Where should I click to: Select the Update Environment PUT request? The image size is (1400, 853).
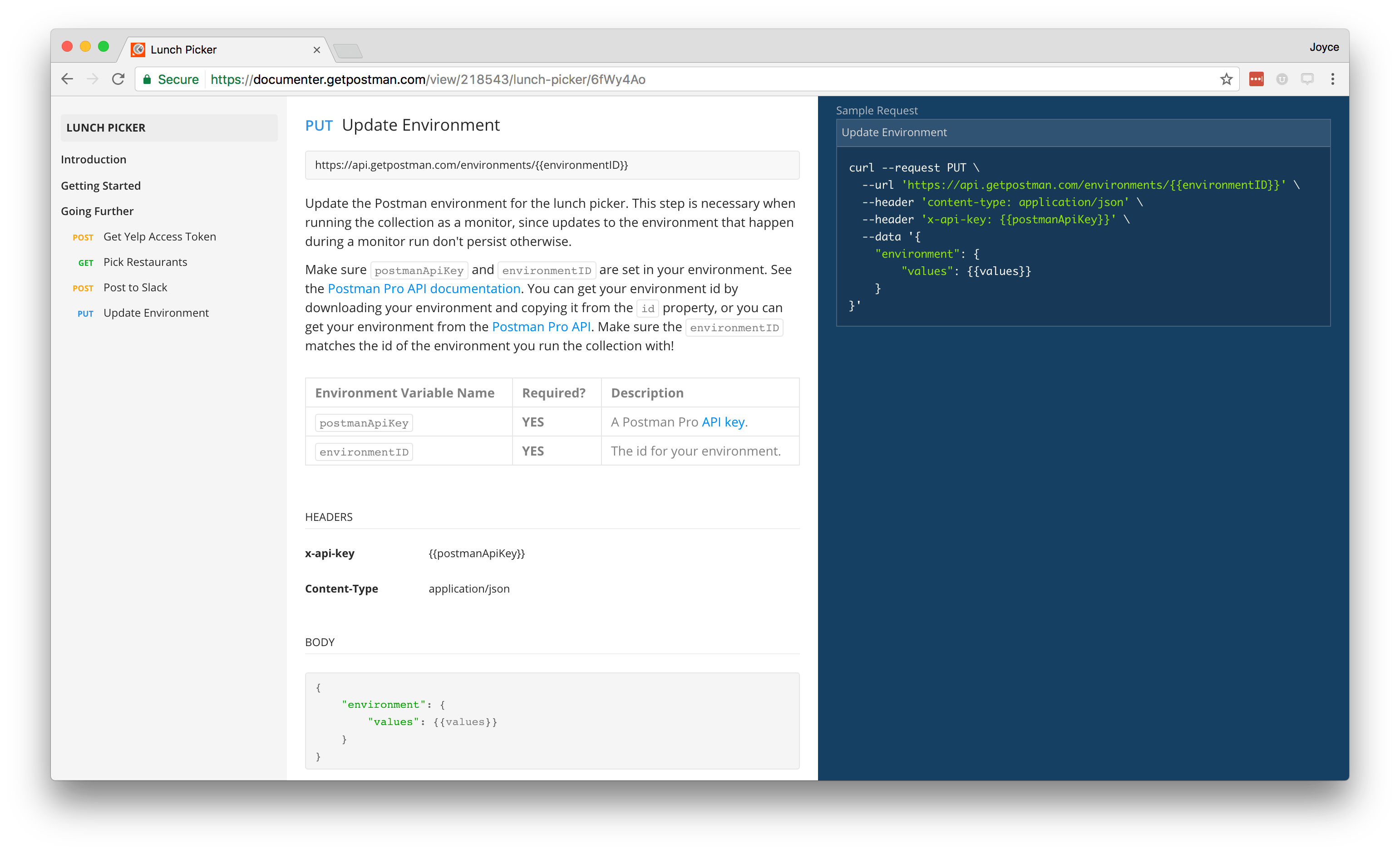155,312
